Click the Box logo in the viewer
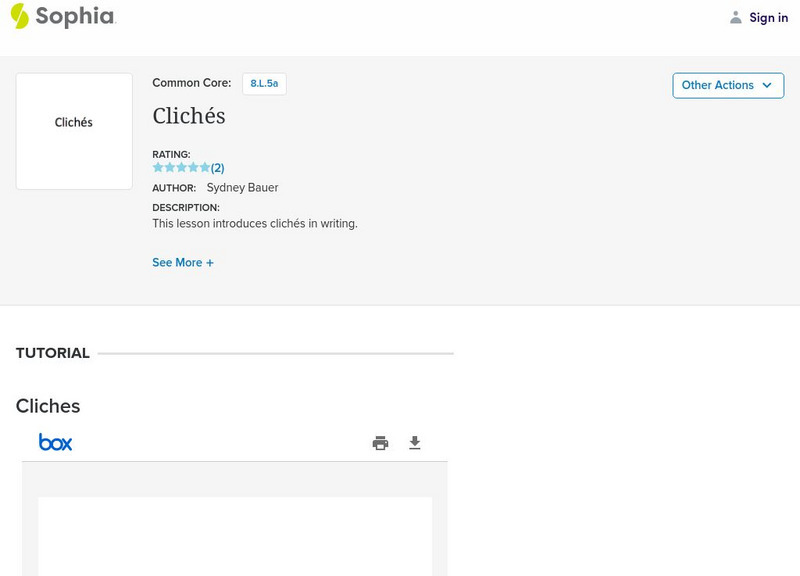The image size is (800, 576). (x=56, y=442)
